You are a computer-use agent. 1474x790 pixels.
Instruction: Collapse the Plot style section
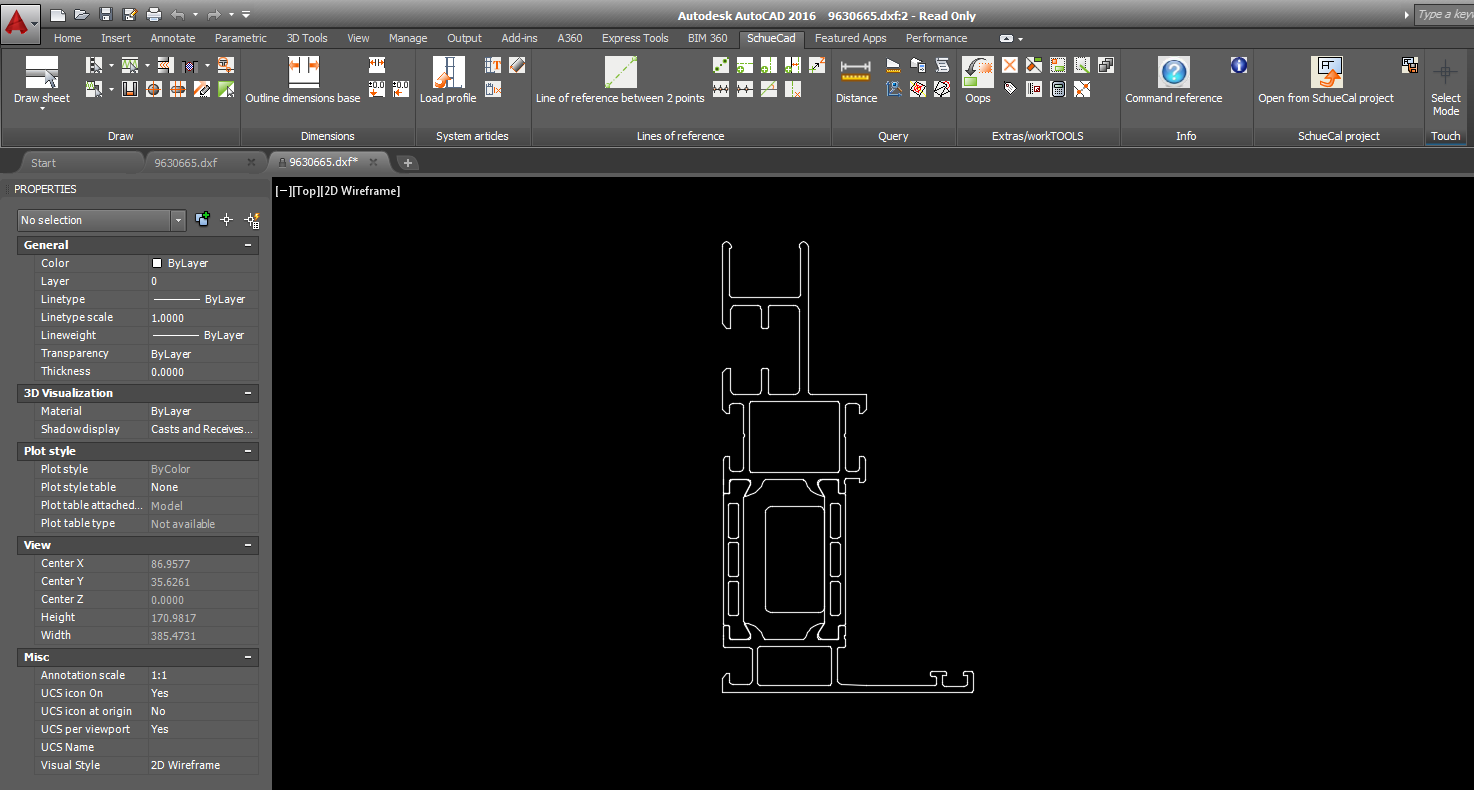pyautogui.click(x=248, y=451)
